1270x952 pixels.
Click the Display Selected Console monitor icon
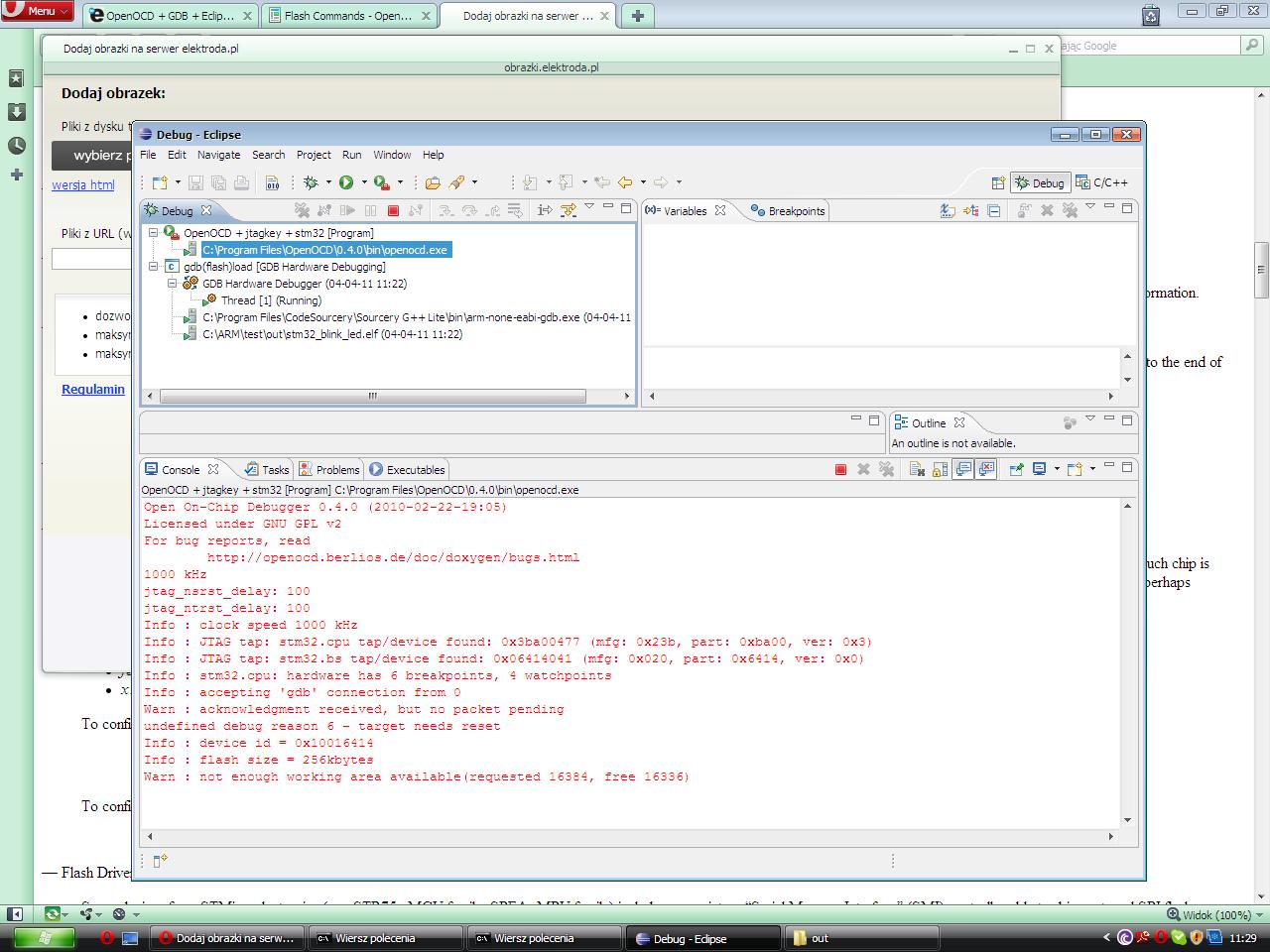(x=1039, y=469)
